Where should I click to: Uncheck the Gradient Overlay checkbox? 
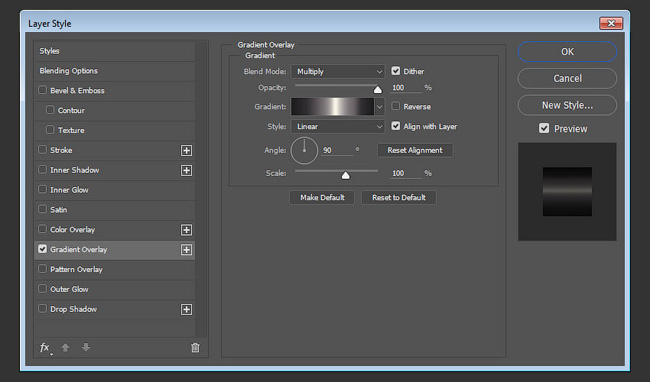tap(42, 249)
